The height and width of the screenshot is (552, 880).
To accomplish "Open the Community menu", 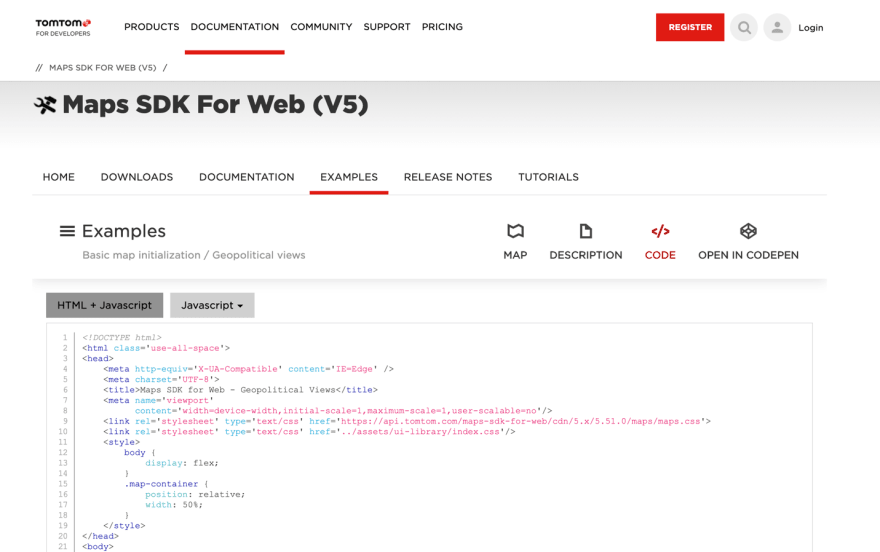I will pos(321,27).
